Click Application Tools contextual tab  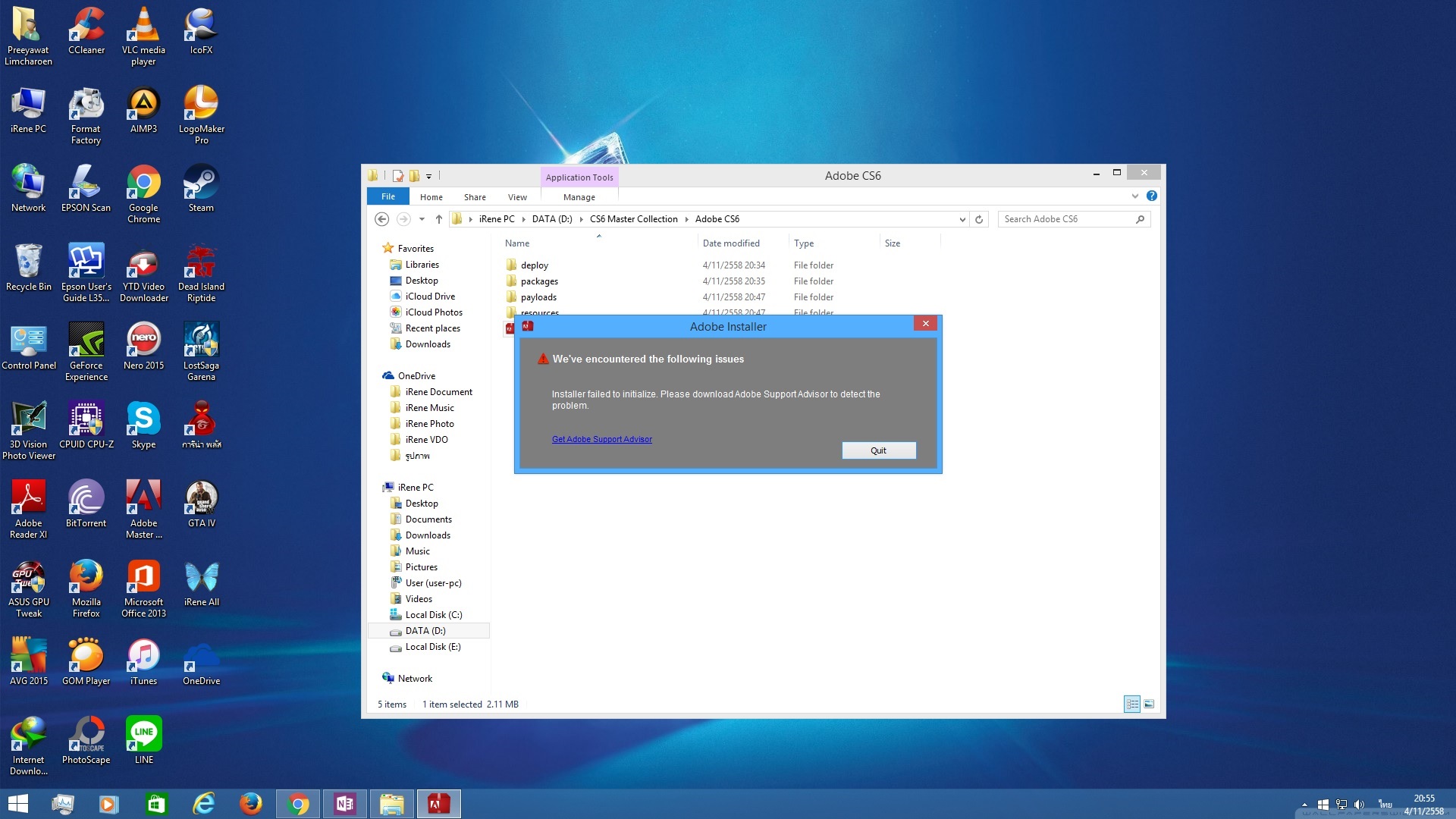point(579,177)
